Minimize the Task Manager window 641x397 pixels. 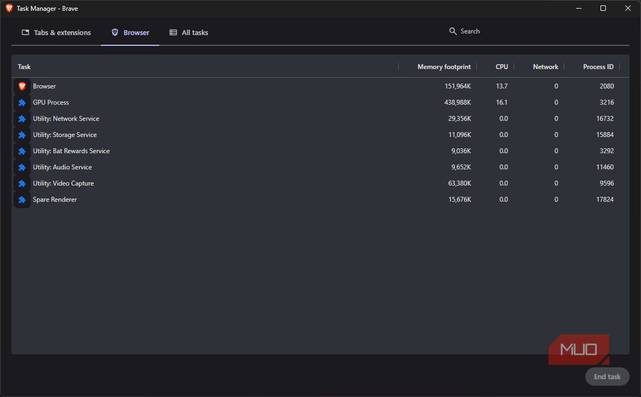(x=578, y=8)
